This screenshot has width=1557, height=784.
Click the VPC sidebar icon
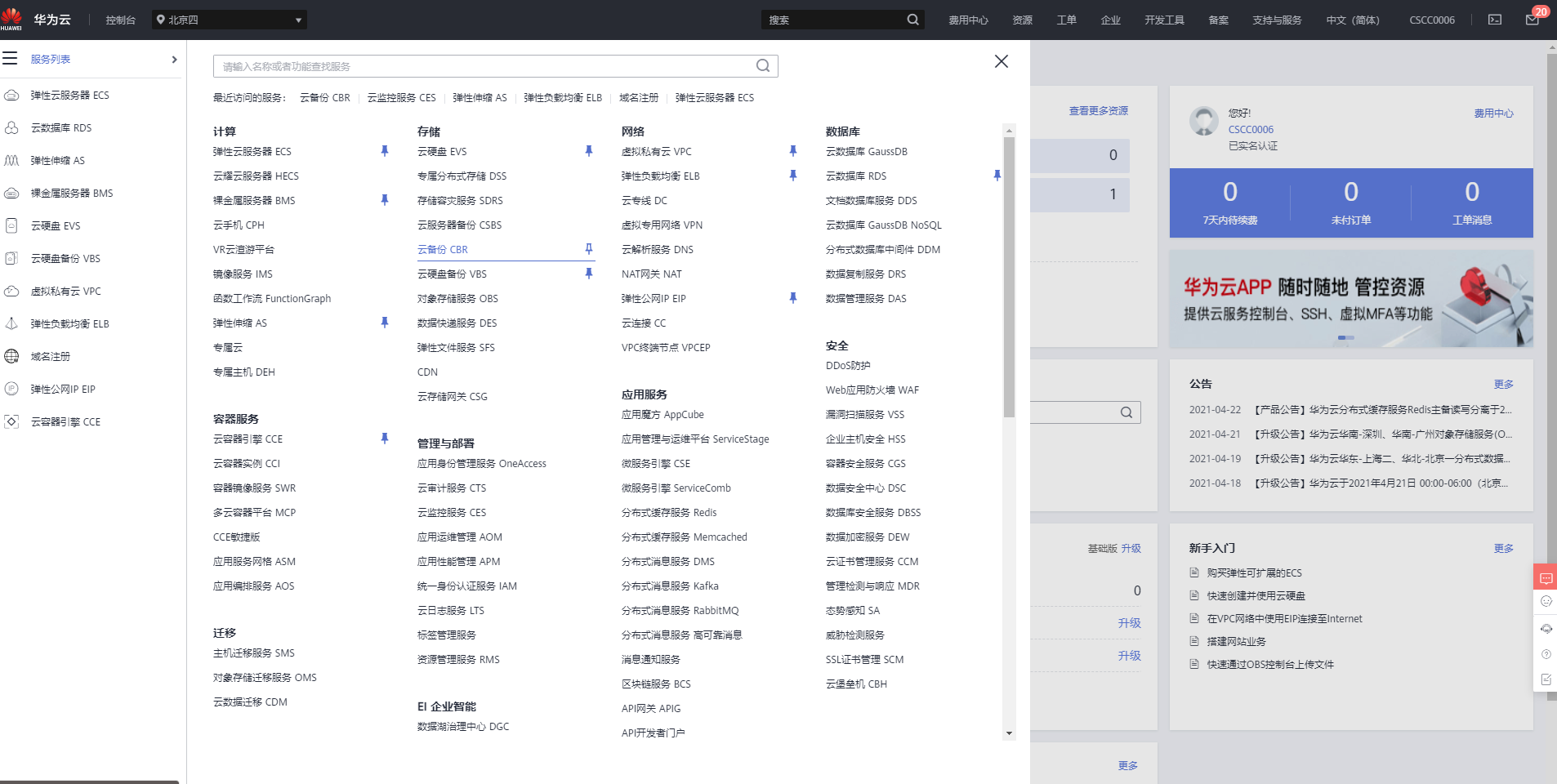(11, 291)
